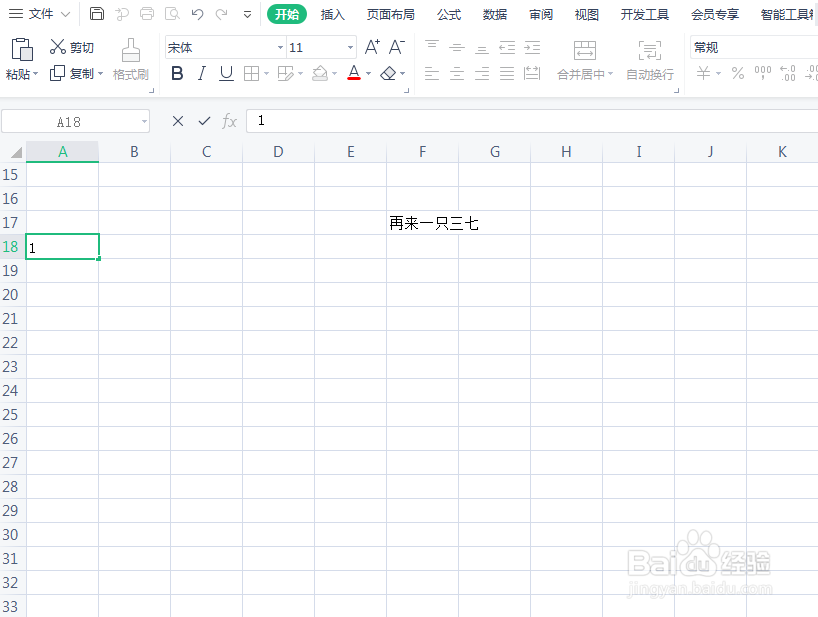The image size is (818, 617).
Task: Click increase decimal places icon
Action: pyautogui.click(x=788, y=73)
